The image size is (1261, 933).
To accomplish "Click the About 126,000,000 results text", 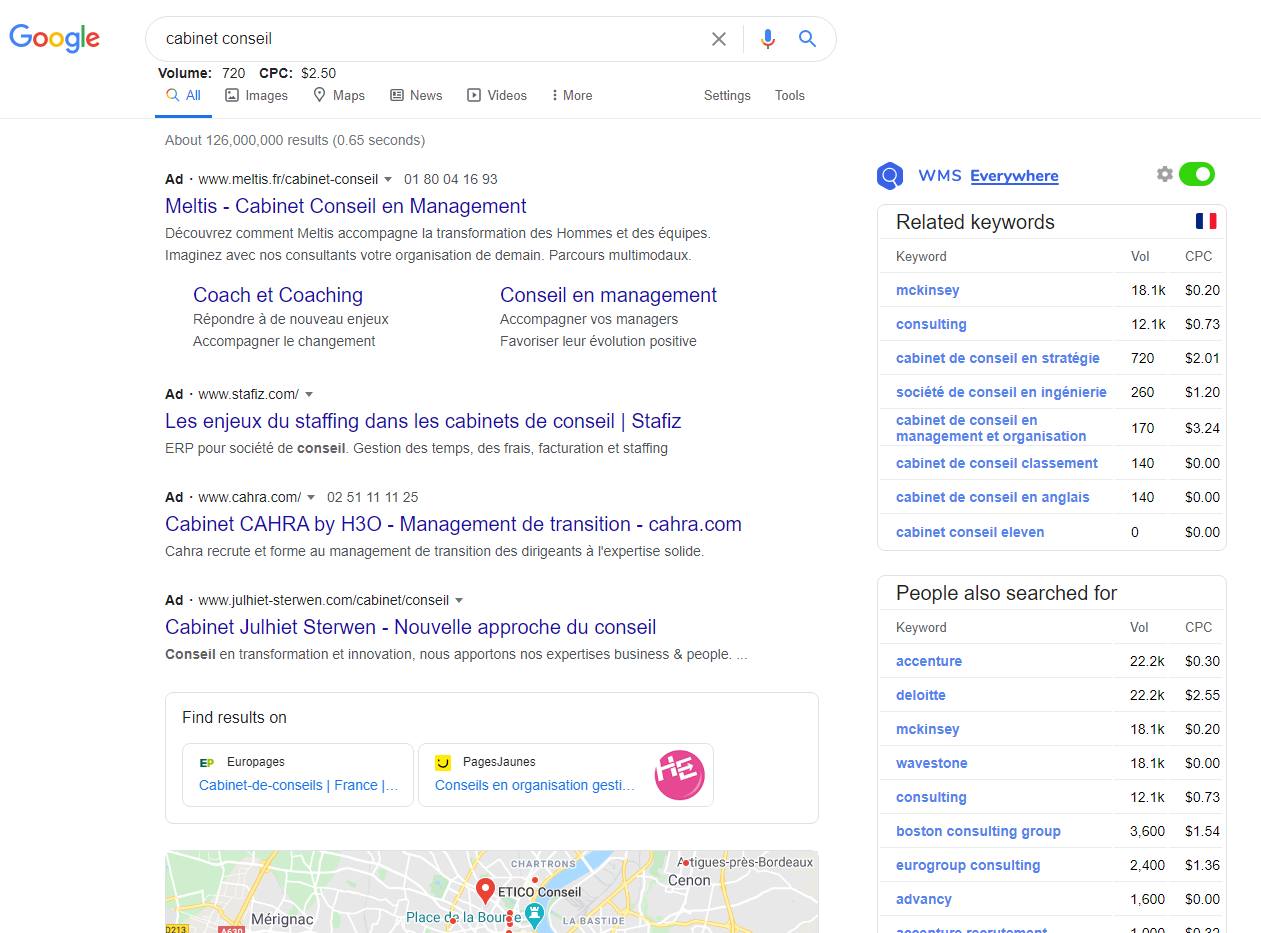I will pos(295,140).
